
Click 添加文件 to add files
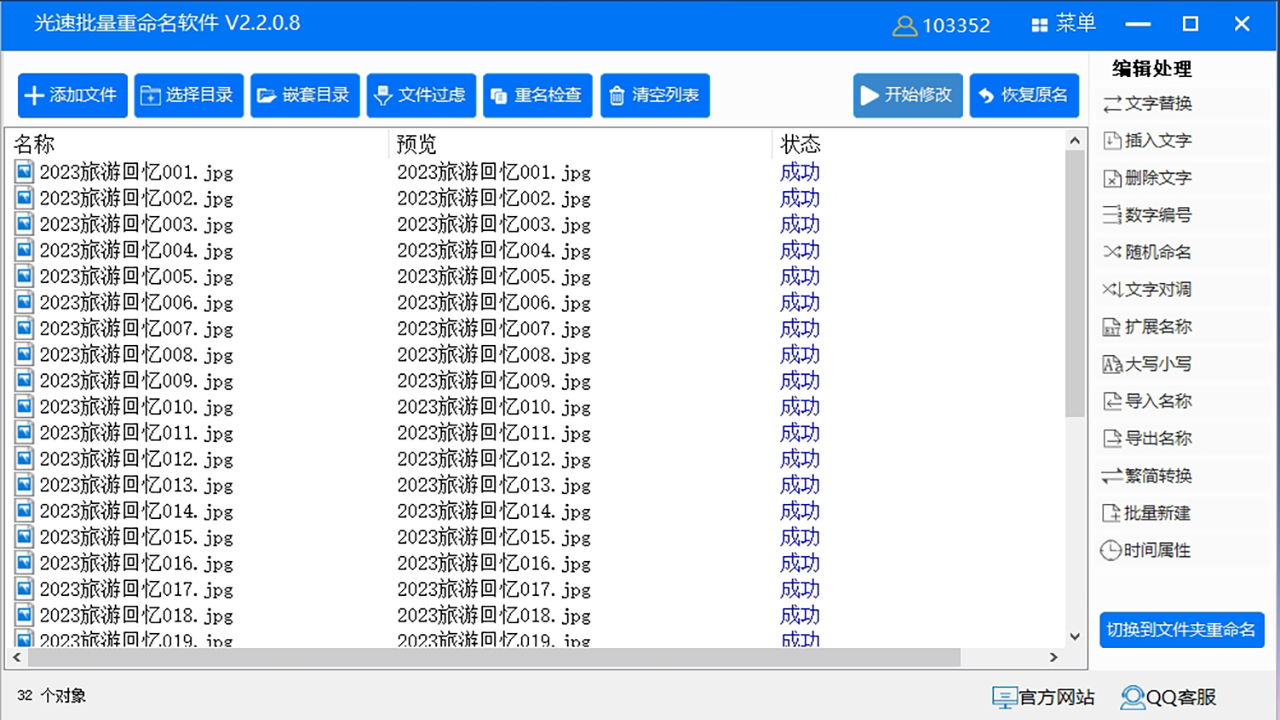(71, 95)
